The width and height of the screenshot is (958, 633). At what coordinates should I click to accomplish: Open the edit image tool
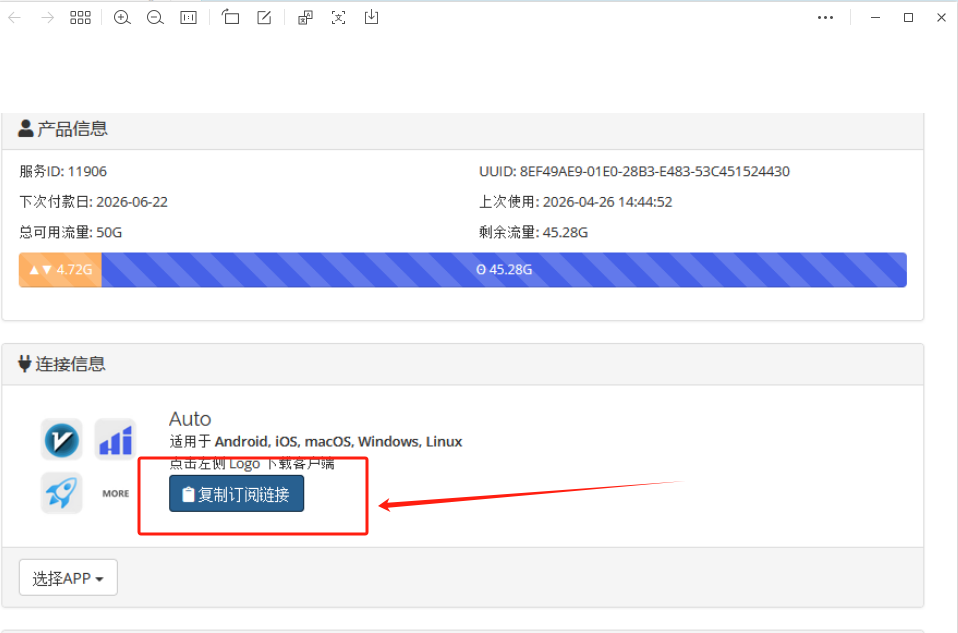264,18
